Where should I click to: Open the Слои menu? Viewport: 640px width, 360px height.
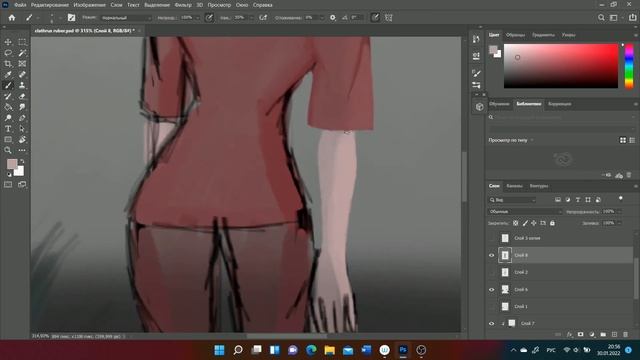(116, 5)
